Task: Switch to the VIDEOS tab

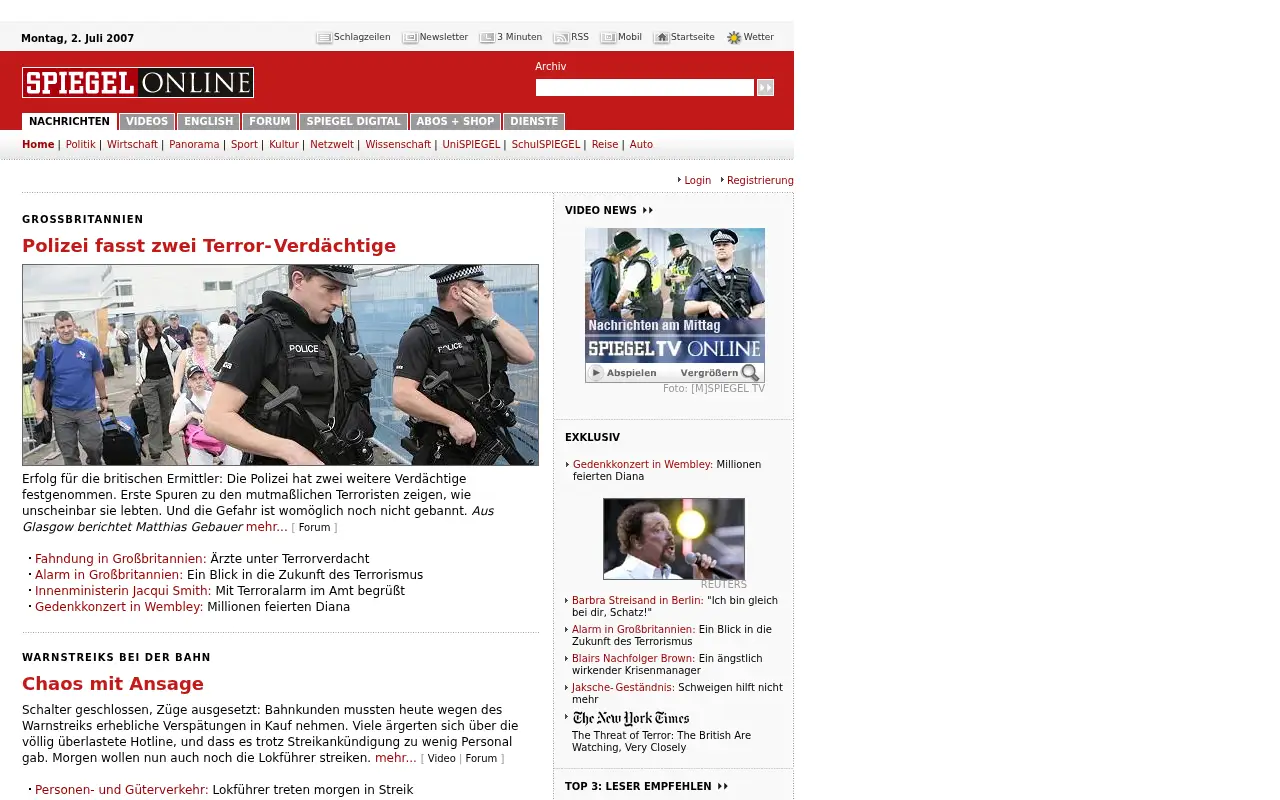Action: coord(147,122)
